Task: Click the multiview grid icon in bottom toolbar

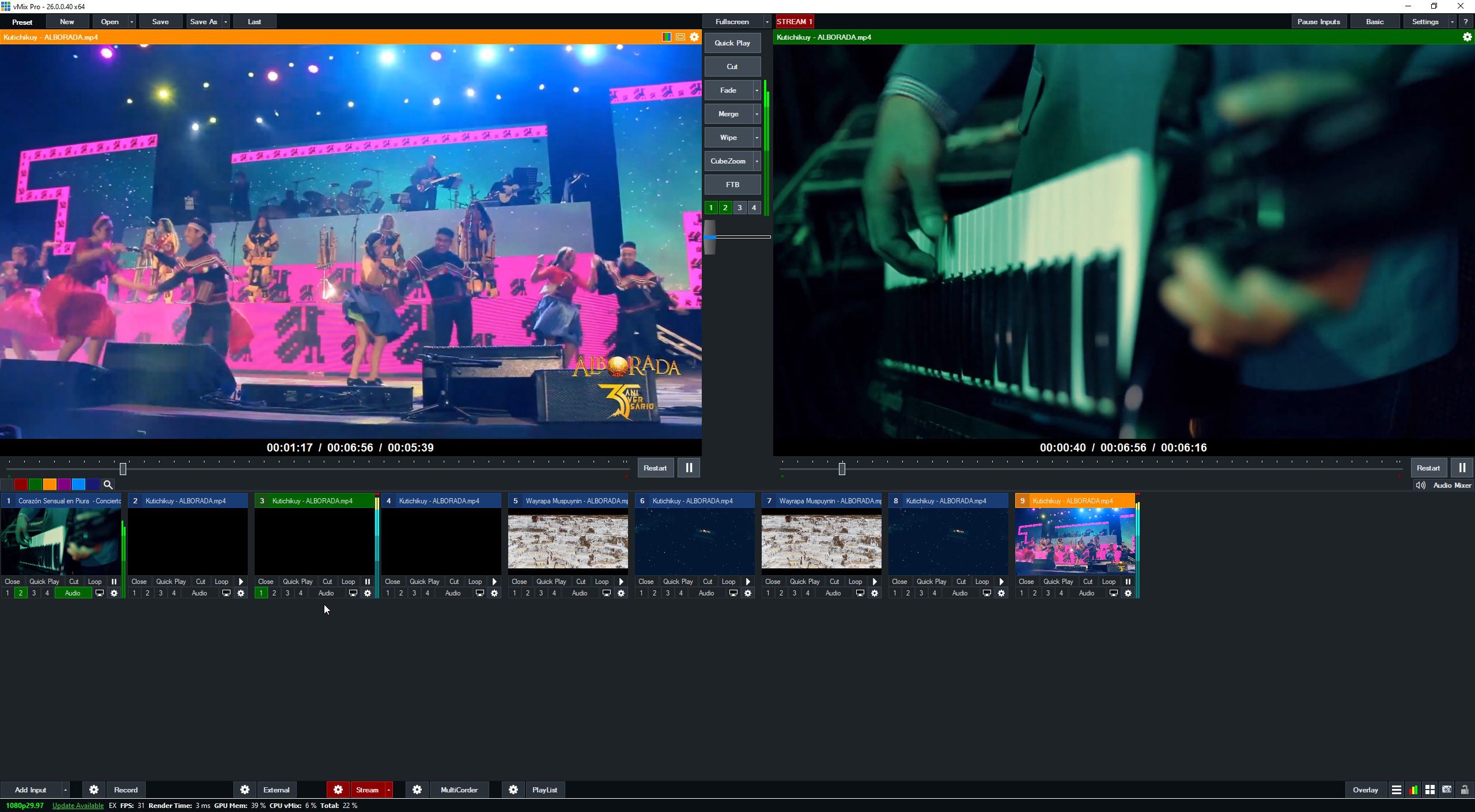Action: pyautogui.click(x=1431, y=790)
